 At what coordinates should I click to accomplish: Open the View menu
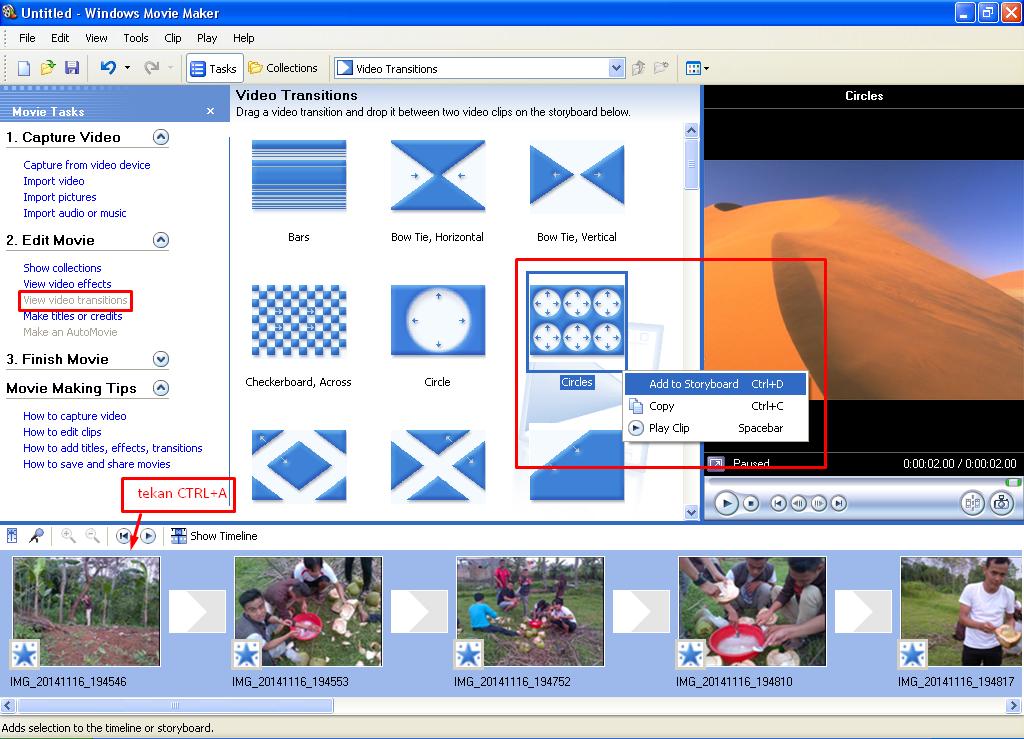point(96,38)
